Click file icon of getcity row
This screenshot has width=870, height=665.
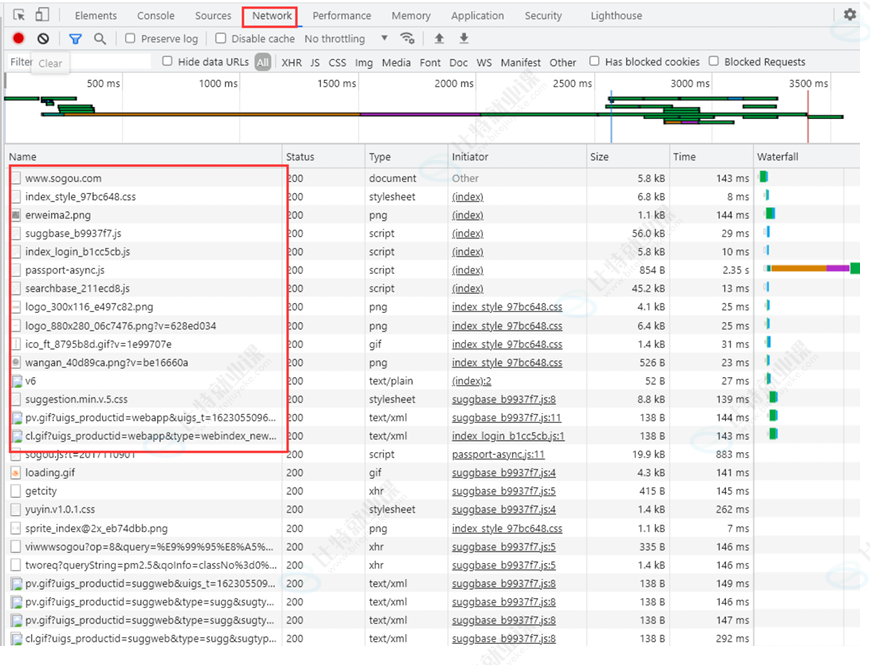pos(16,491)
